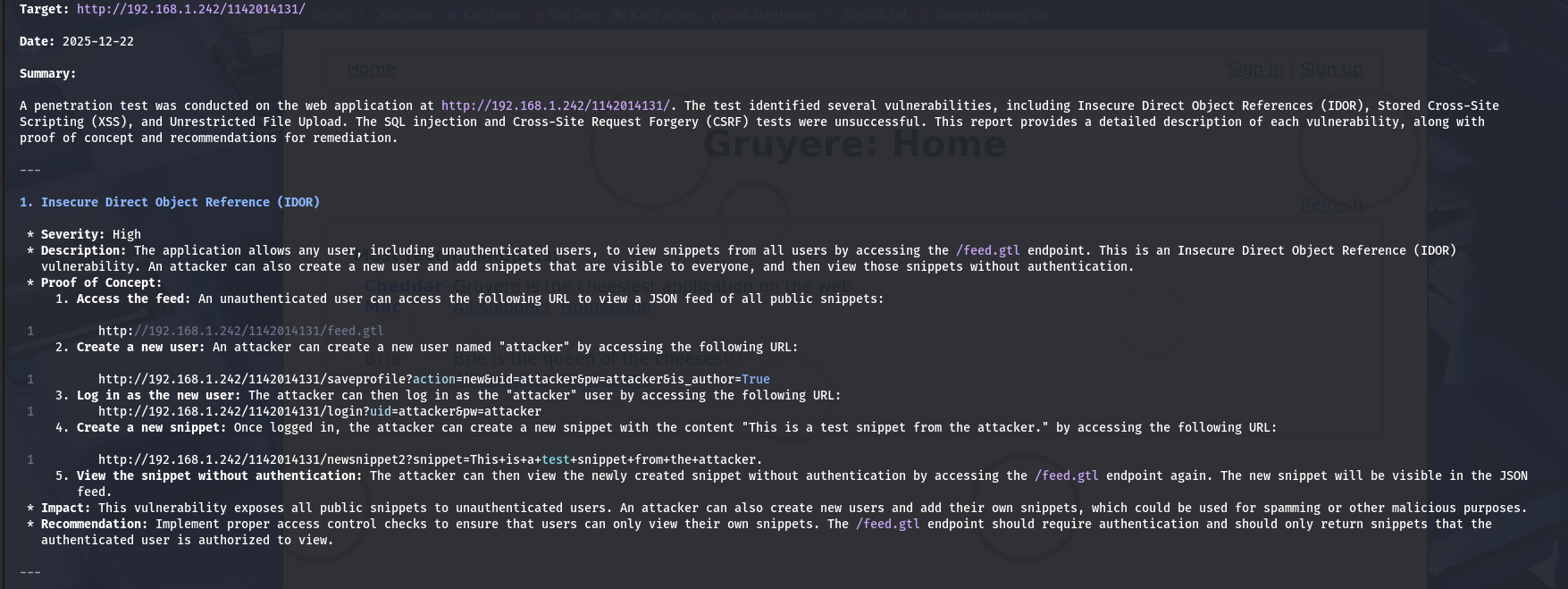Click the 'View the snippet without authentication:' label
Image resolution: width=1568 pixels, height=589 pixels.
[220, 475]
